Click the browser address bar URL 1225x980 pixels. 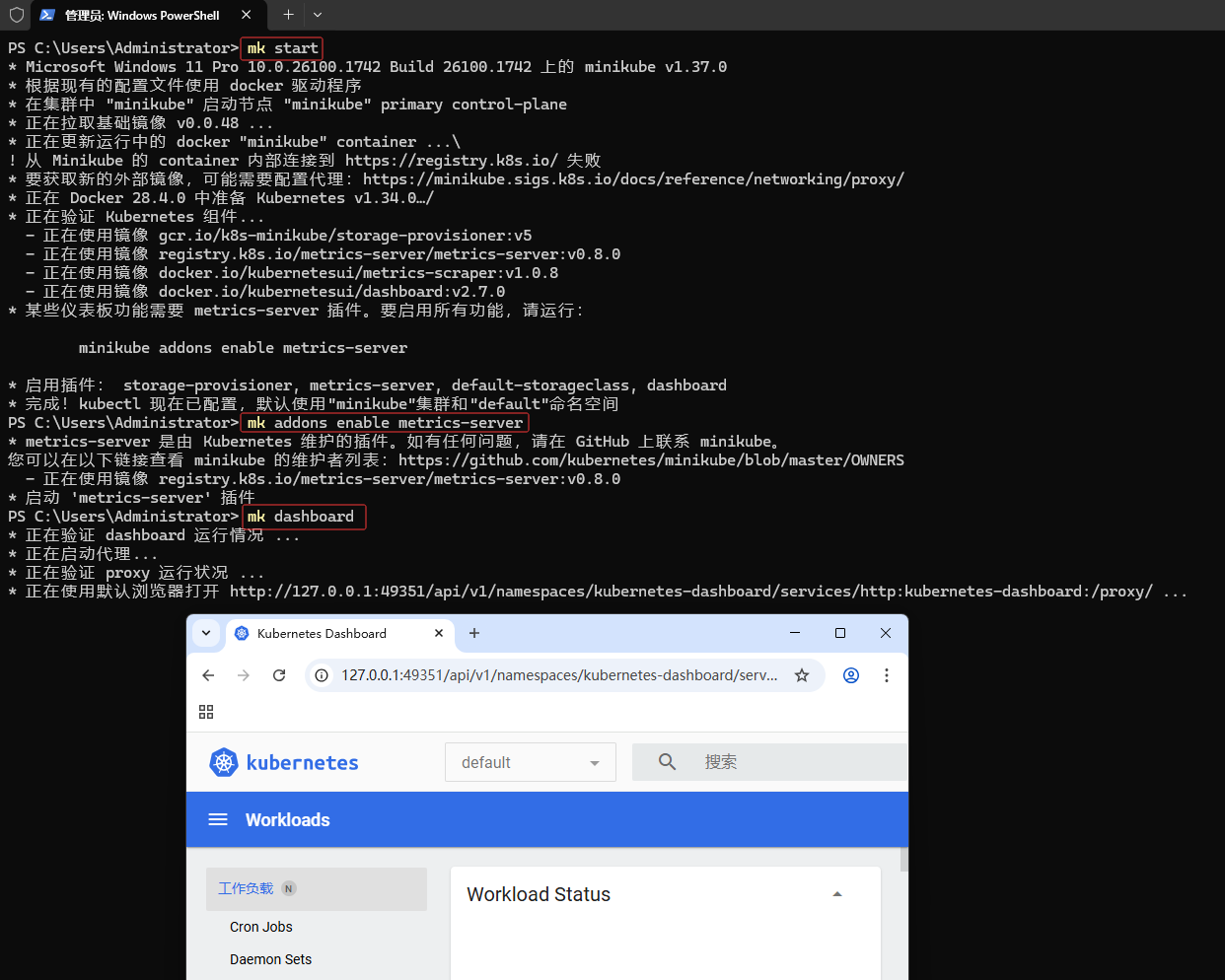pos(559,675)
